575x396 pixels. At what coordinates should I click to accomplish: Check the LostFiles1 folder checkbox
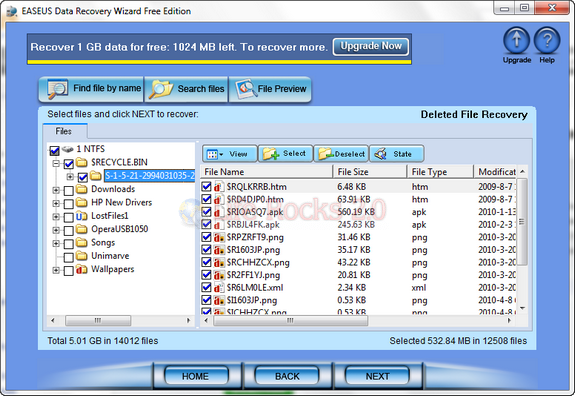pyautogui.click(x=69, y=217)
